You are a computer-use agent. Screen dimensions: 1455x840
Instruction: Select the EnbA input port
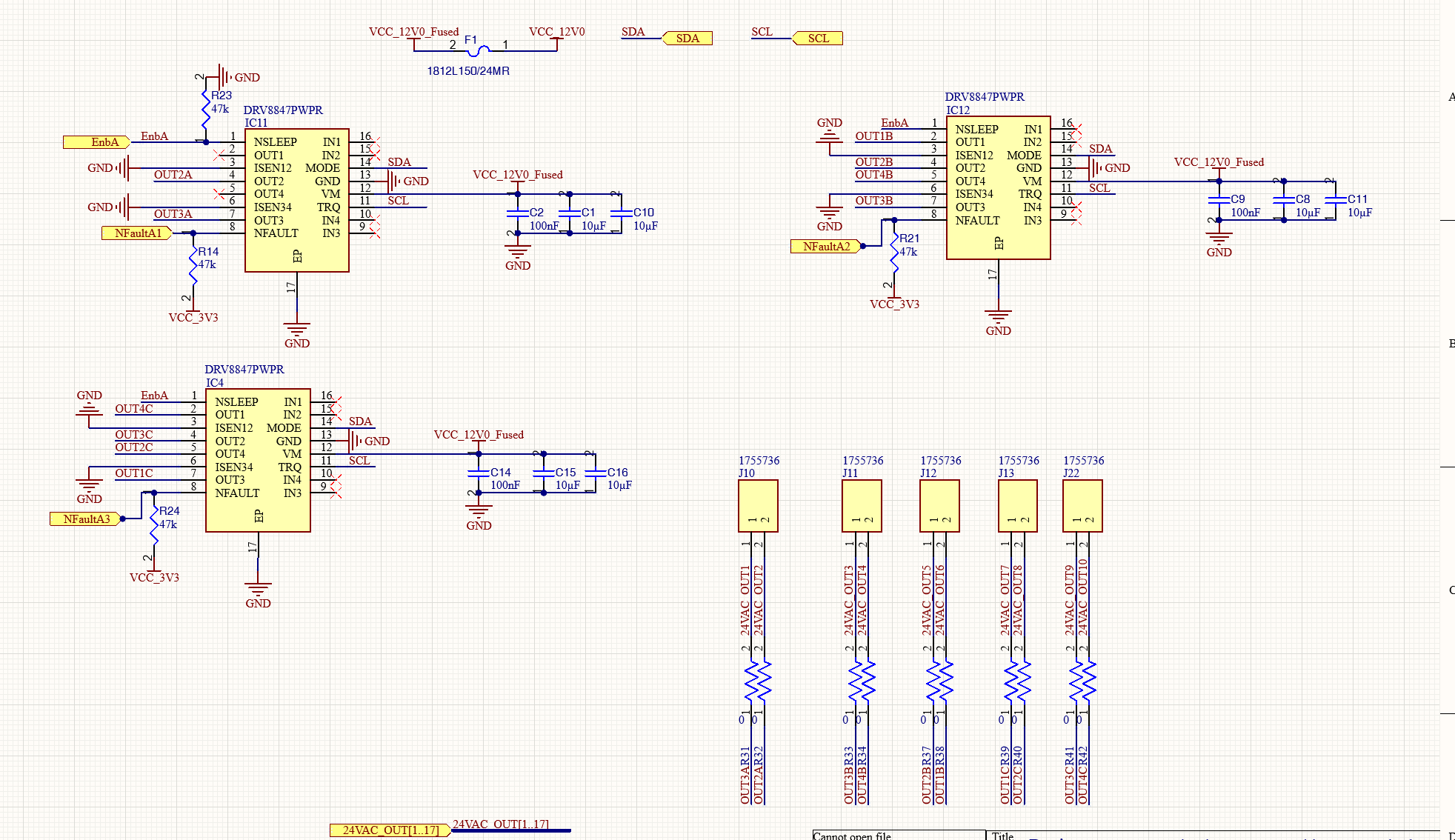(x=97, y=142)
